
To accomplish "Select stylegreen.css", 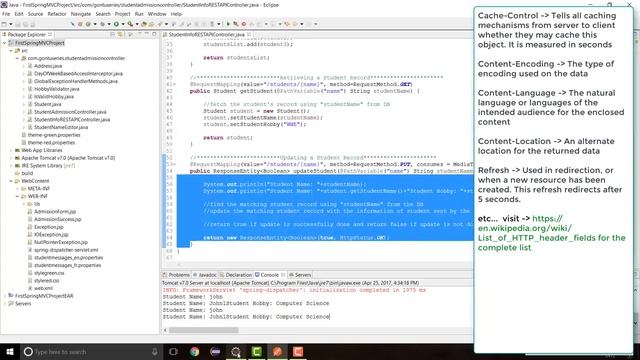I will pos(49,273).
